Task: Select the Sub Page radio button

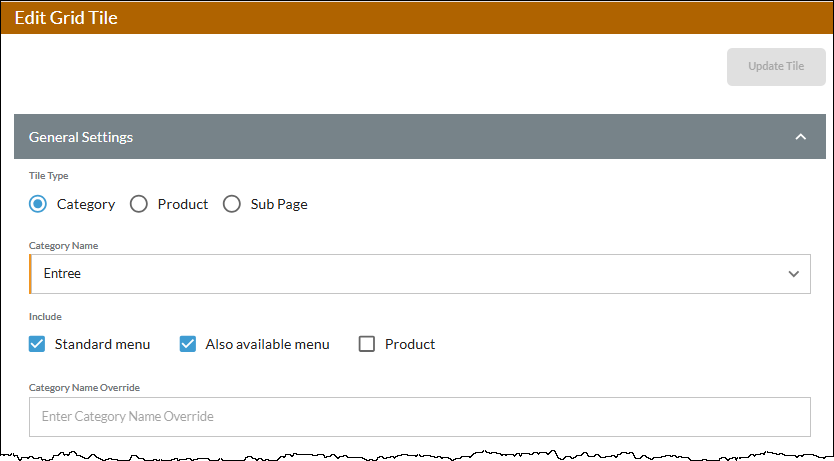Action: (231, 204)
